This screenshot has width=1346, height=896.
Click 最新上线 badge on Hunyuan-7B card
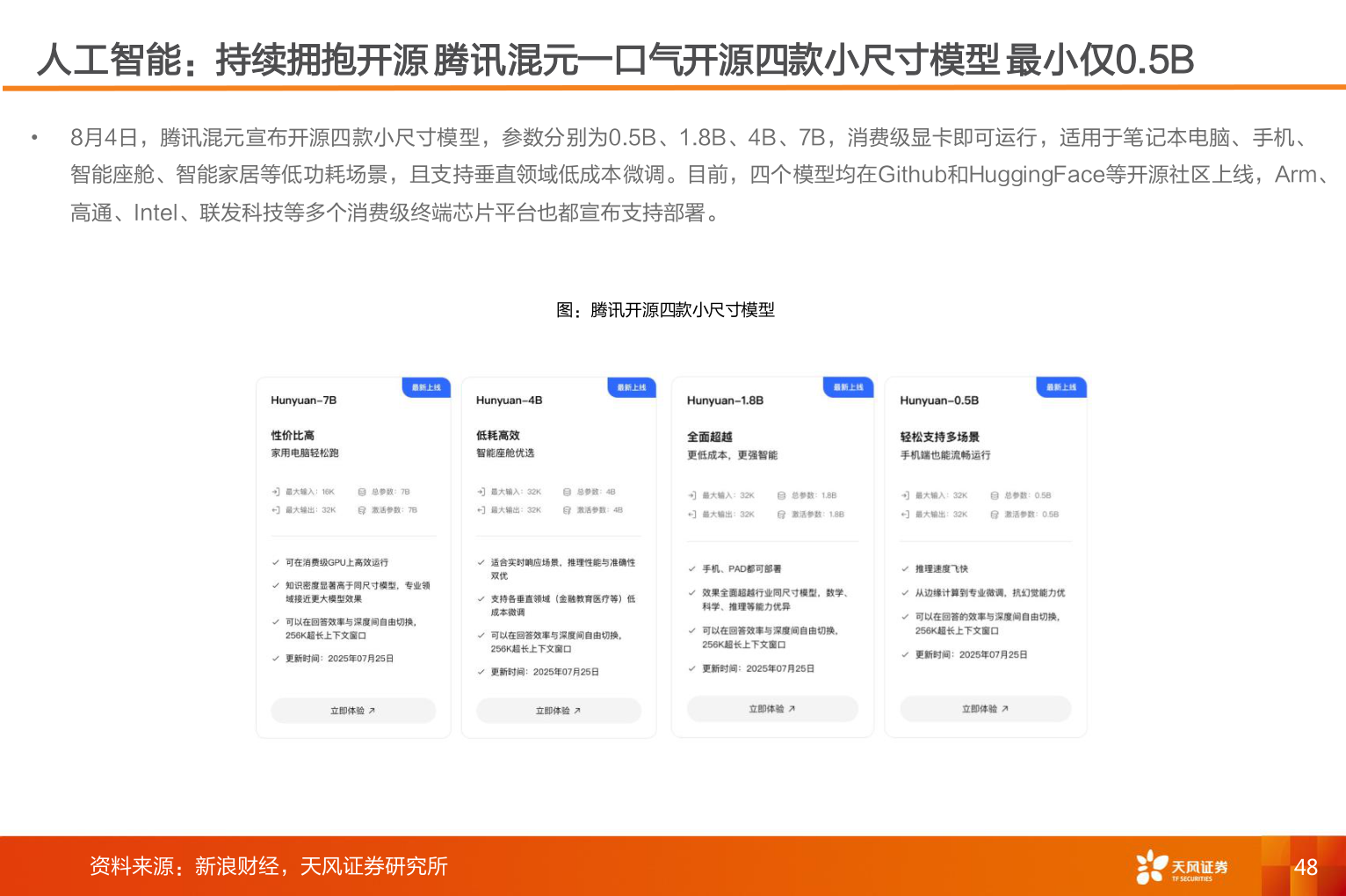point(427,387)
